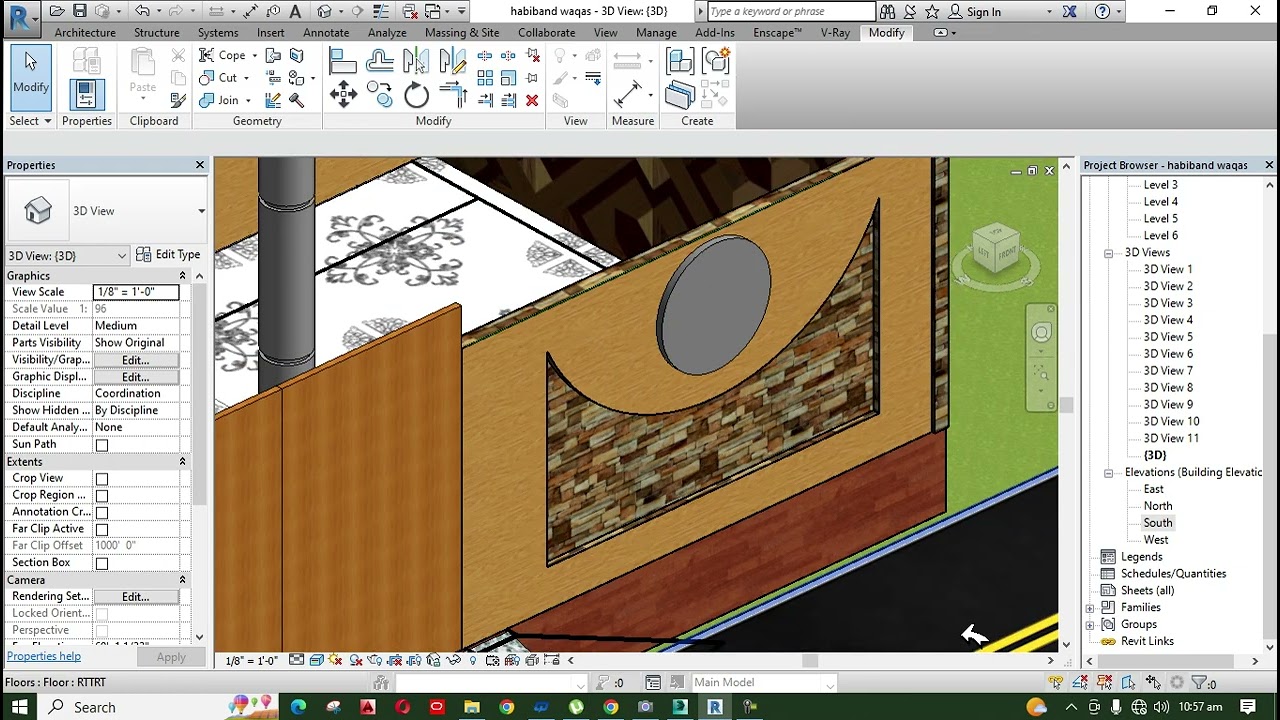Toggle the Annotation Crop checkbox

102,513
